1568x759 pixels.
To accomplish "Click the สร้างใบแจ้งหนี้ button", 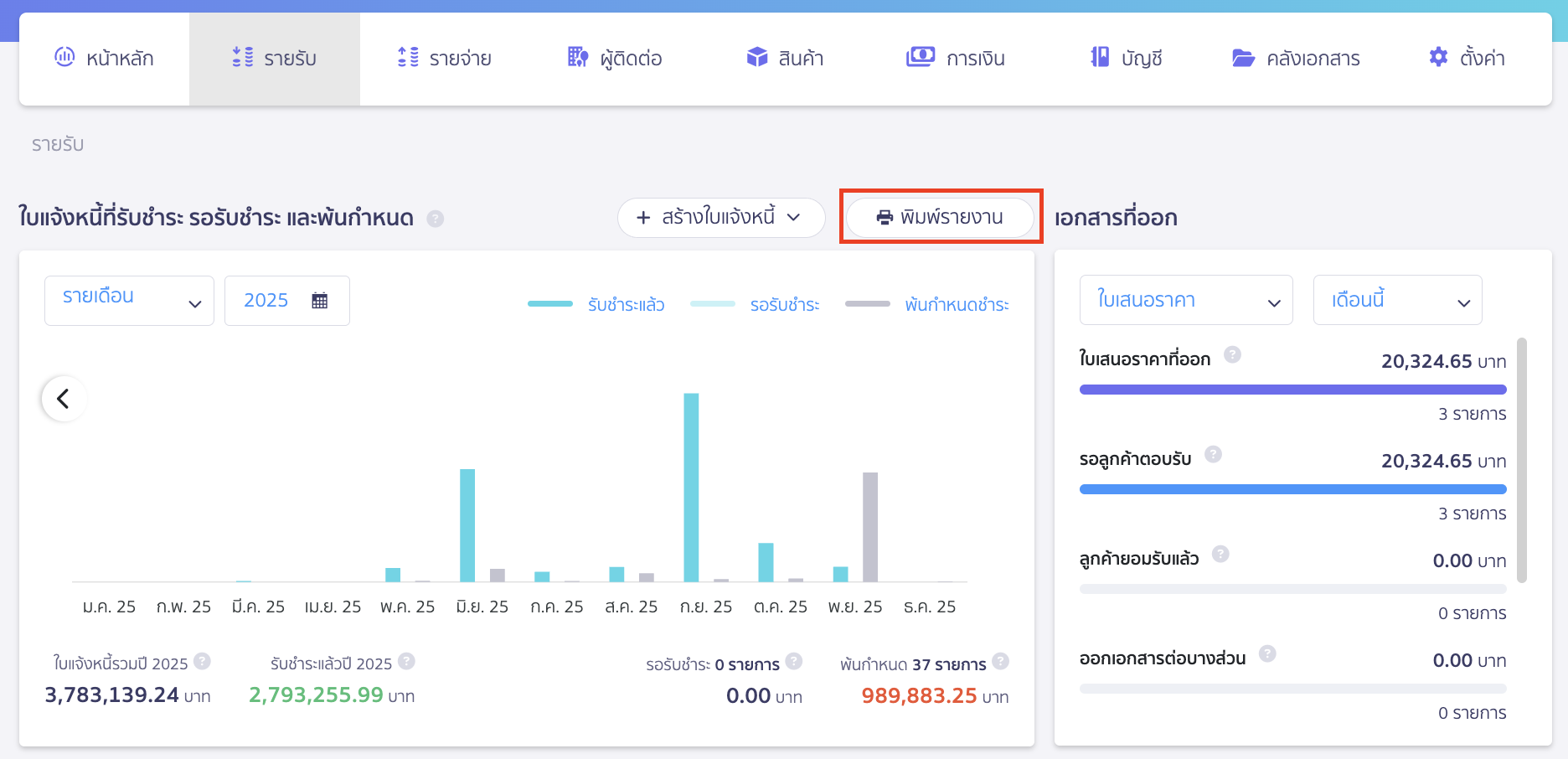I will (720, 218).
